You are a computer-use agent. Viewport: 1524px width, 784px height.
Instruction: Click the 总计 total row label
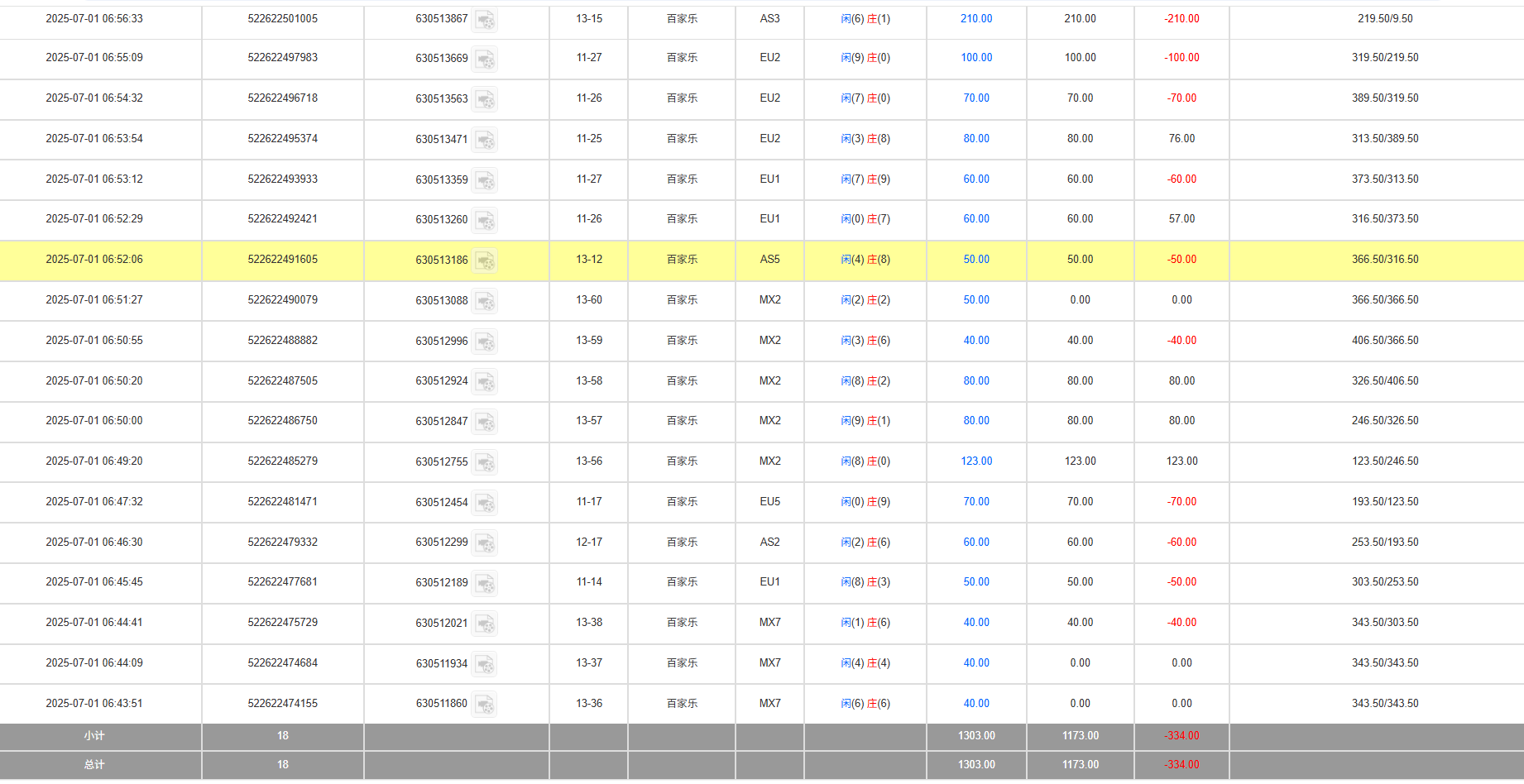[x=94, y=765]
